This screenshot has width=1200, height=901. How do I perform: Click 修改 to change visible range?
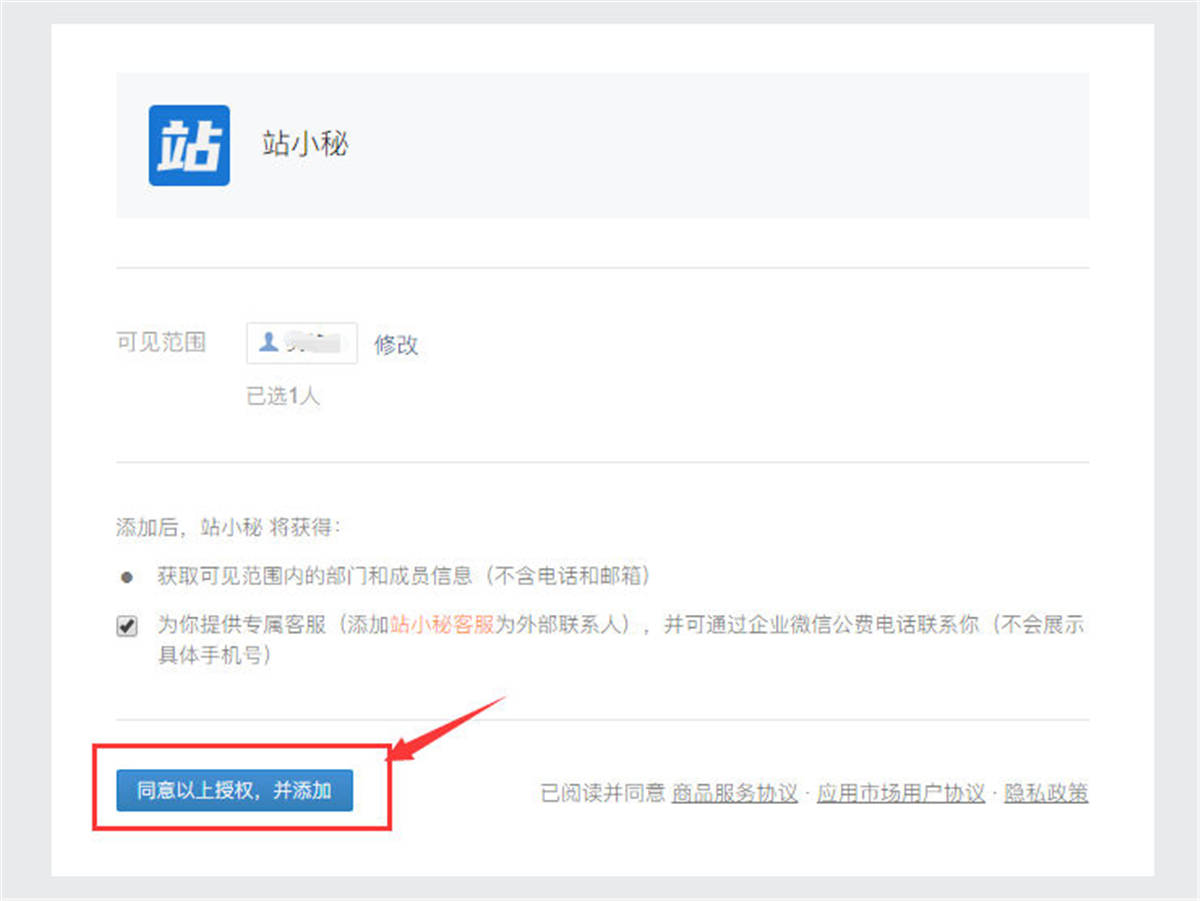tap(396, 345)
